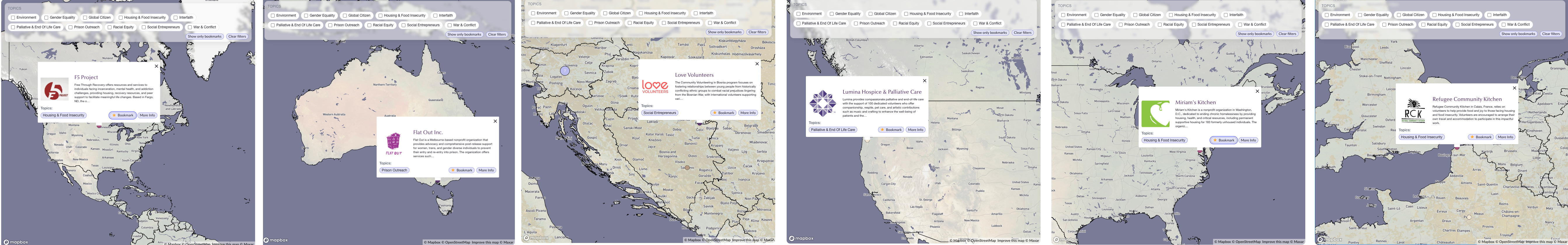Check Gender Equality filter on the F5 Project map
Image resolution: width=1568 pixels, height=245 pixels.
[46, 17]
